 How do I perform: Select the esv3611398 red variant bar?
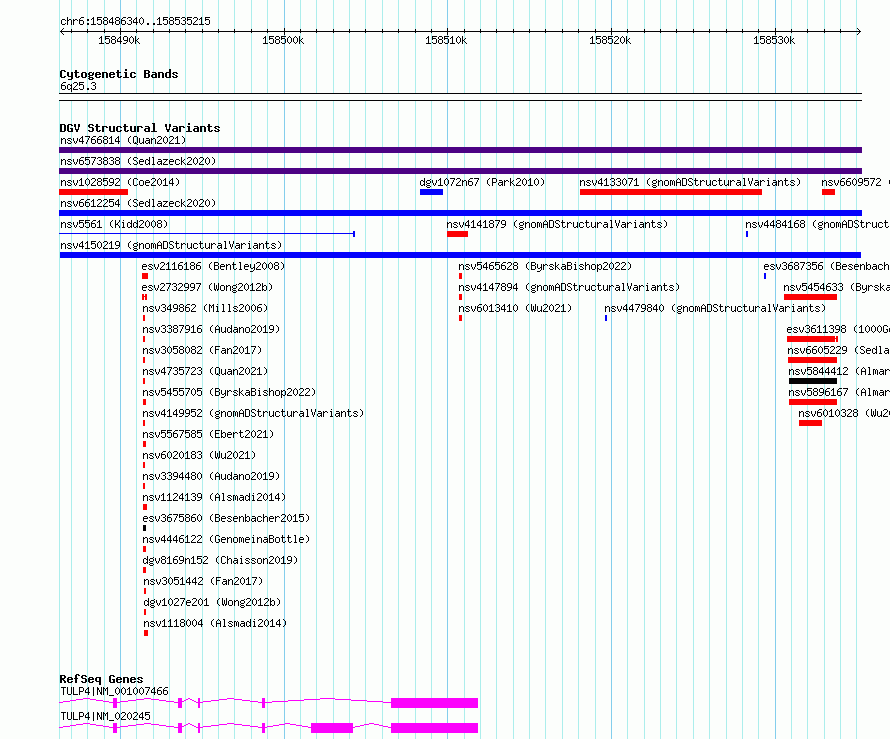pos(812,339)
